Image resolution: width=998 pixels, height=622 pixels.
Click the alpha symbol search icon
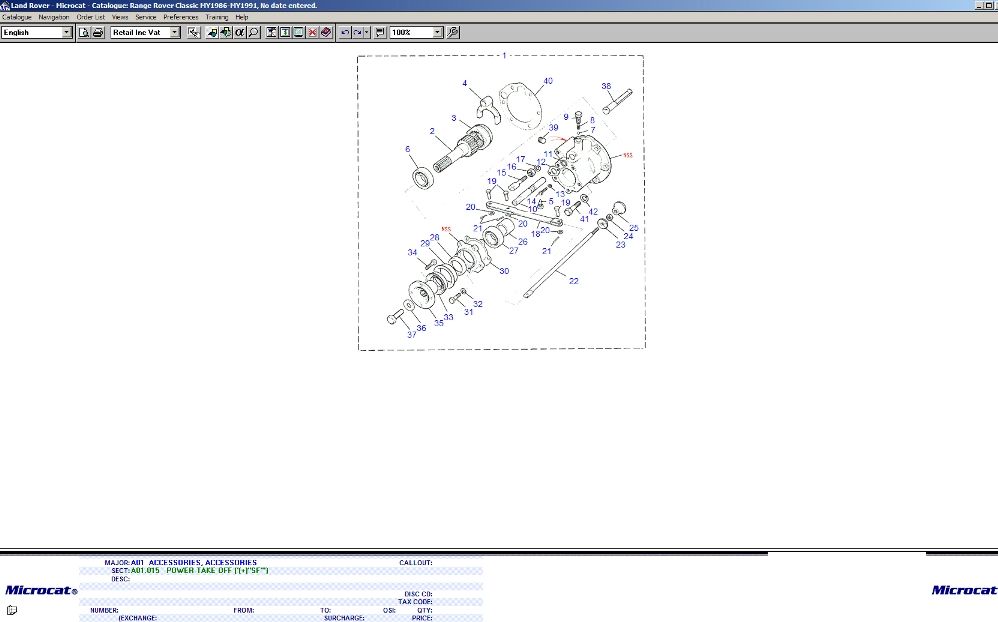[239, 32]
